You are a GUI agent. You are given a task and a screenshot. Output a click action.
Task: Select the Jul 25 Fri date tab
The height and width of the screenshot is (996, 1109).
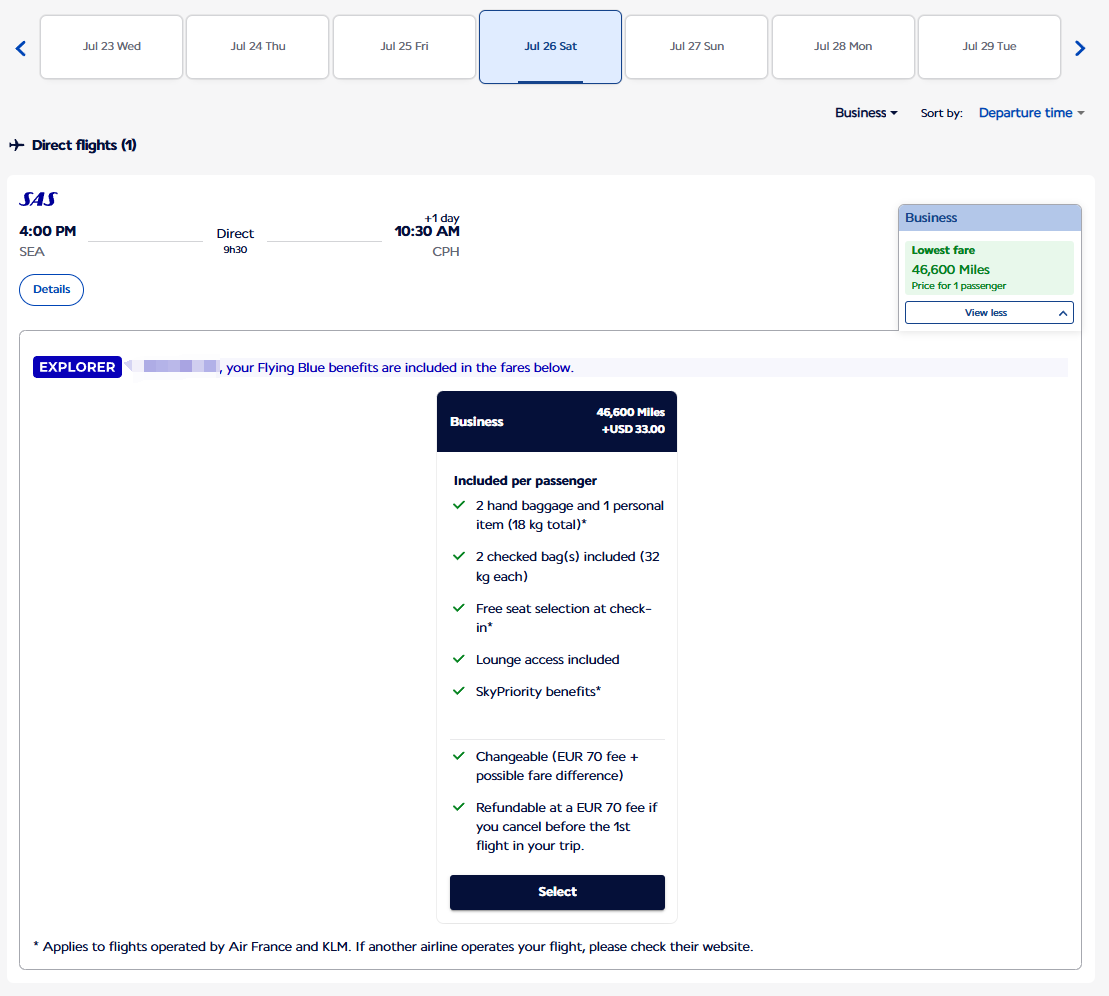pos(405,47)
